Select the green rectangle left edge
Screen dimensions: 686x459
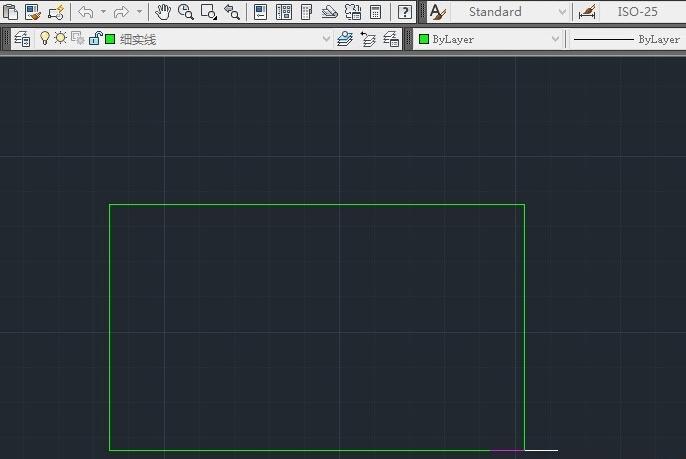(x=110, y=327)
